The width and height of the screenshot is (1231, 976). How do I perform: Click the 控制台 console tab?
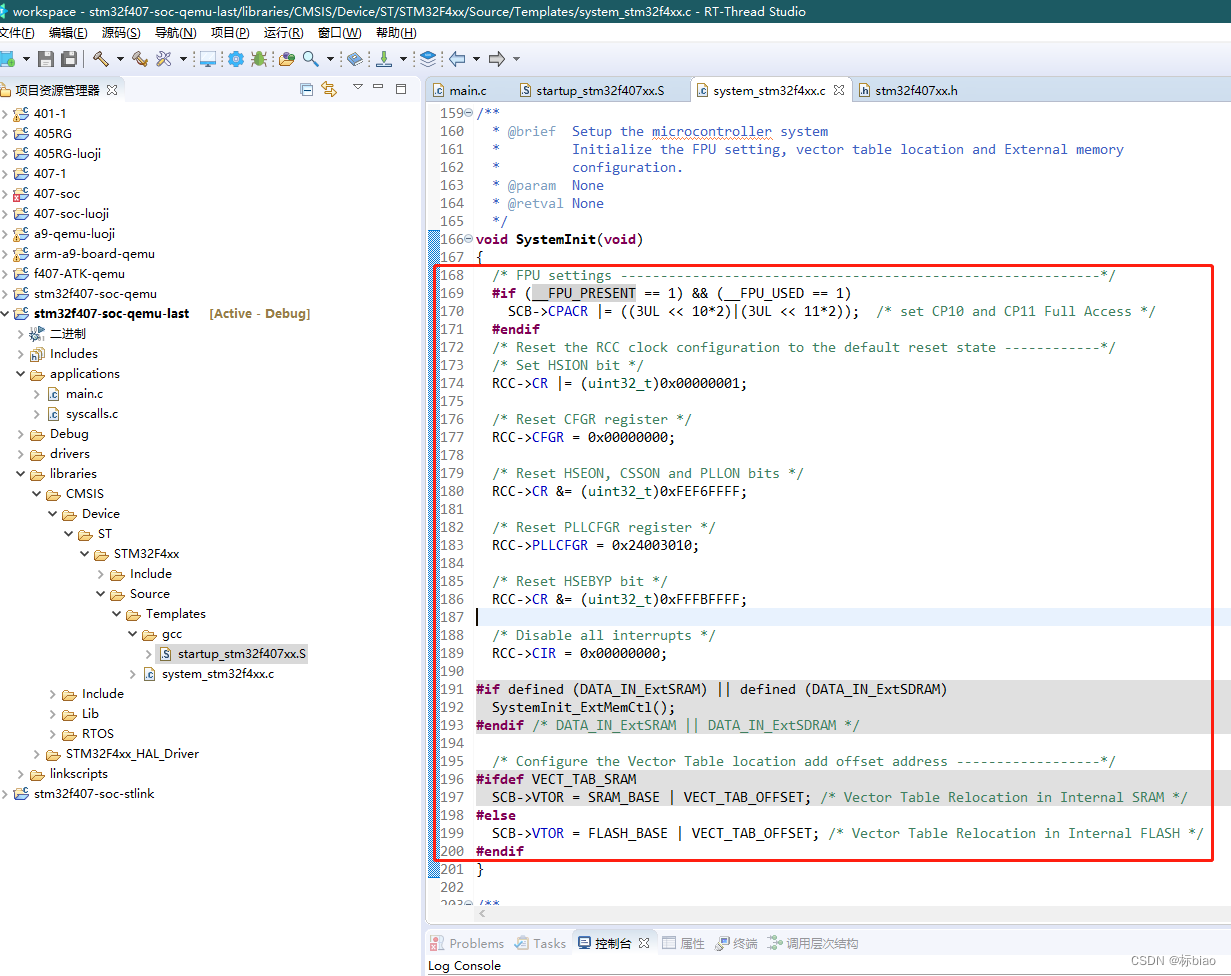(611, 942)
